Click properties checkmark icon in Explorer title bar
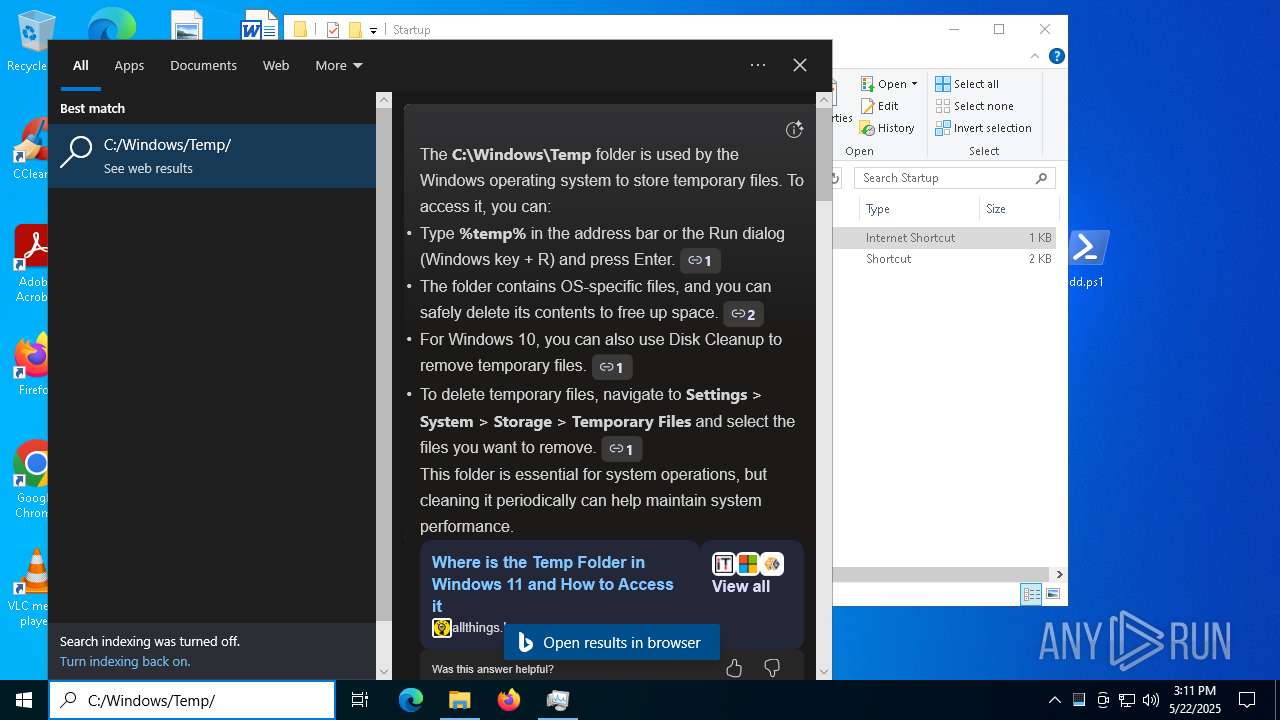The image size is (1280, 720). tap(333, 30)
